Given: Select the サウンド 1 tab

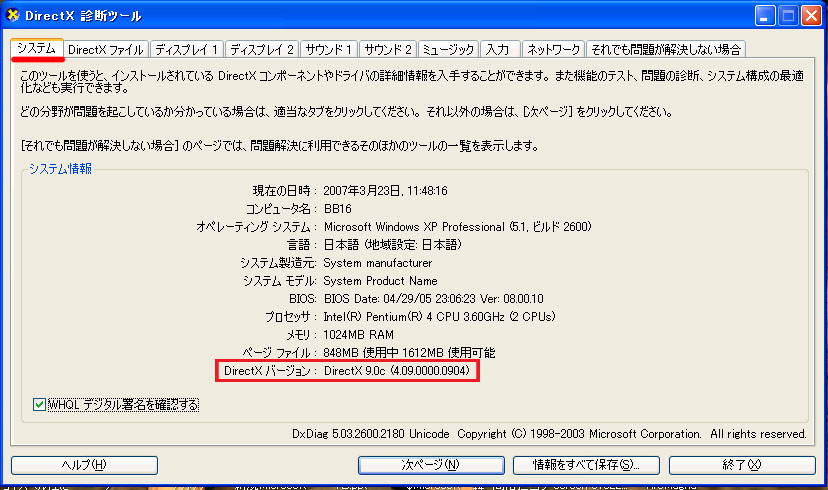Looking at the screenshot, I should [329, 50].
